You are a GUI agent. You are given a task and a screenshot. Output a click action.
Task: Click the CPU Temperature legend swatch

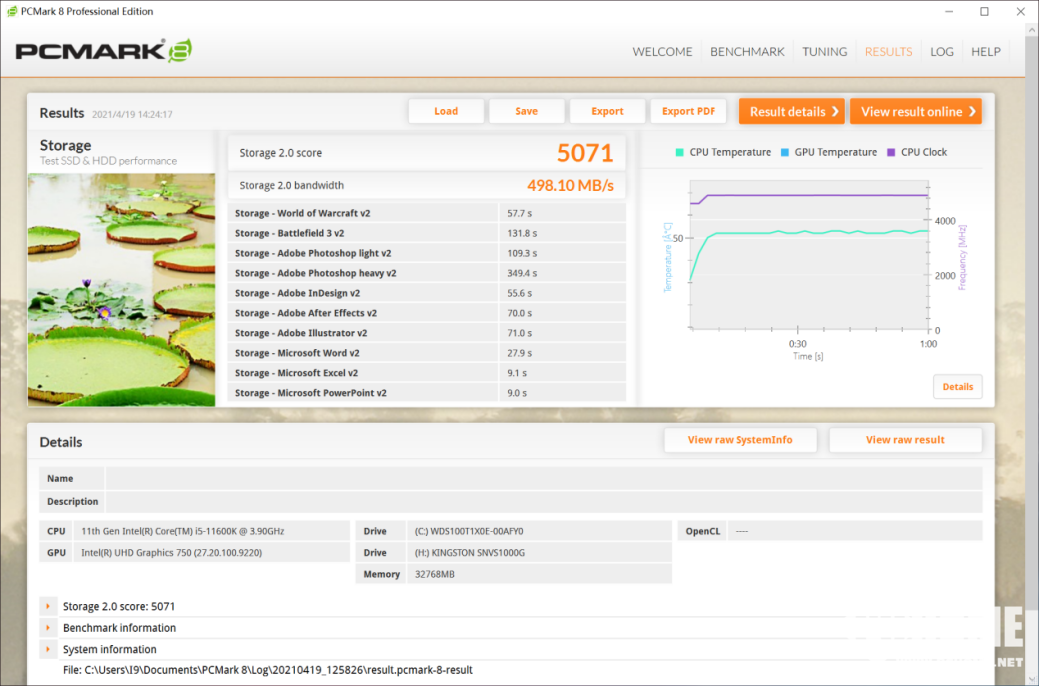click(679, 152)
